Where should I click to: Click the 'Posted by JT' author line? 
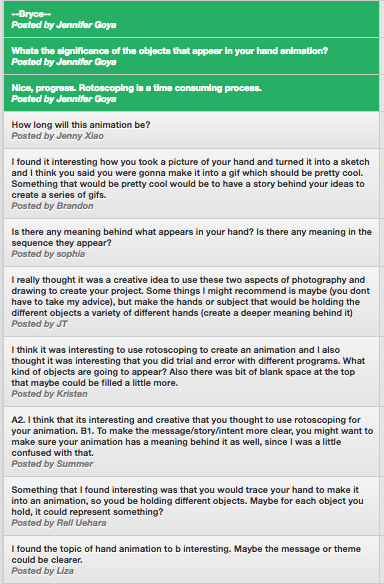coord(39,324)
